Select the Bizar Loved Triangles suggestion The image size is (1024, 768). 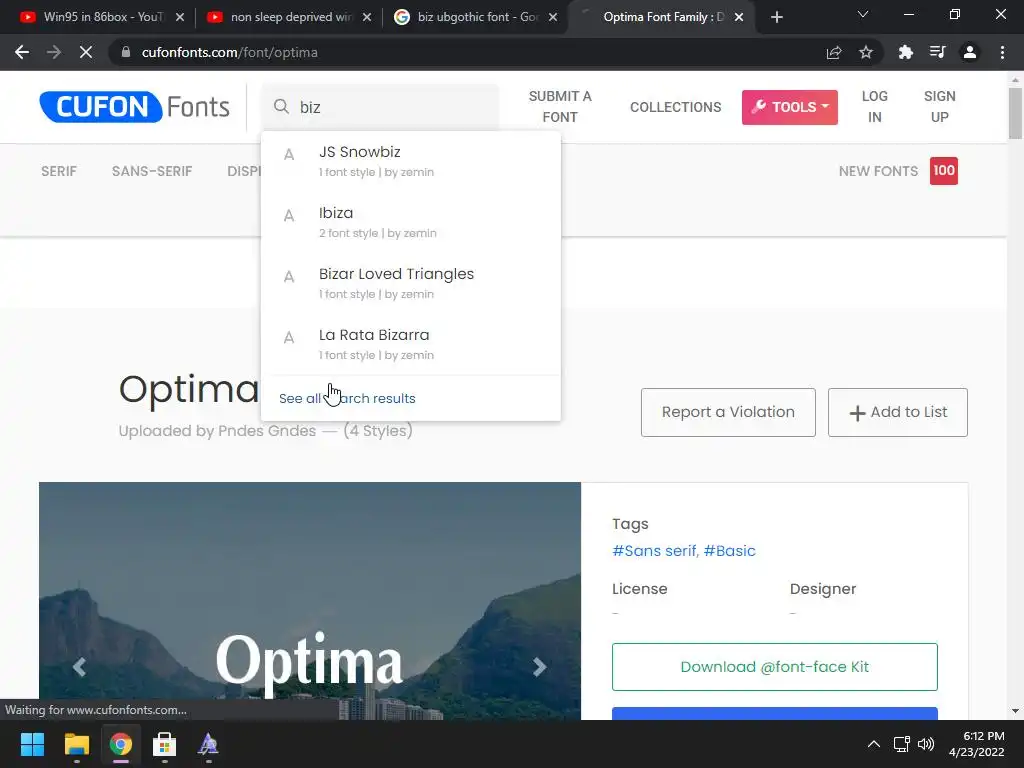coord(410,283)
